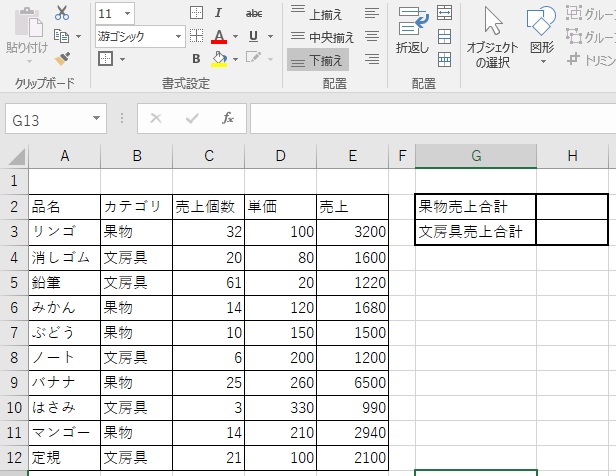This screenshot has width=616, height=476.
Task: Apply the yellow fill color bucket
Action: tap(219, 59)
